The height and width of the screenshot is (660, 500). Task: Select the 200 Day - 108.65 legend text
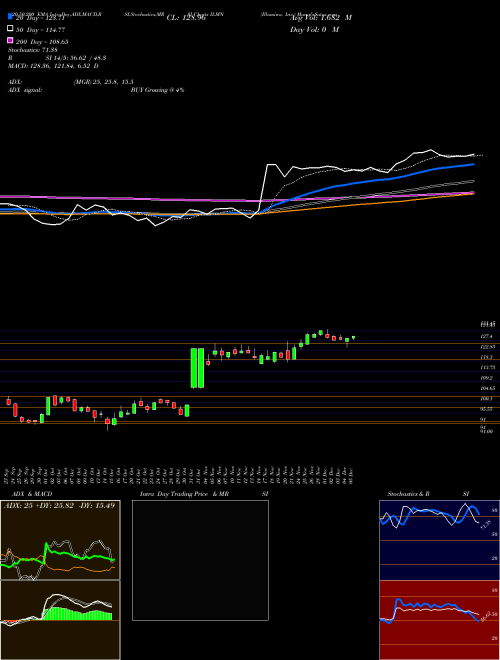pyautogui.click(x=43, y=42)
